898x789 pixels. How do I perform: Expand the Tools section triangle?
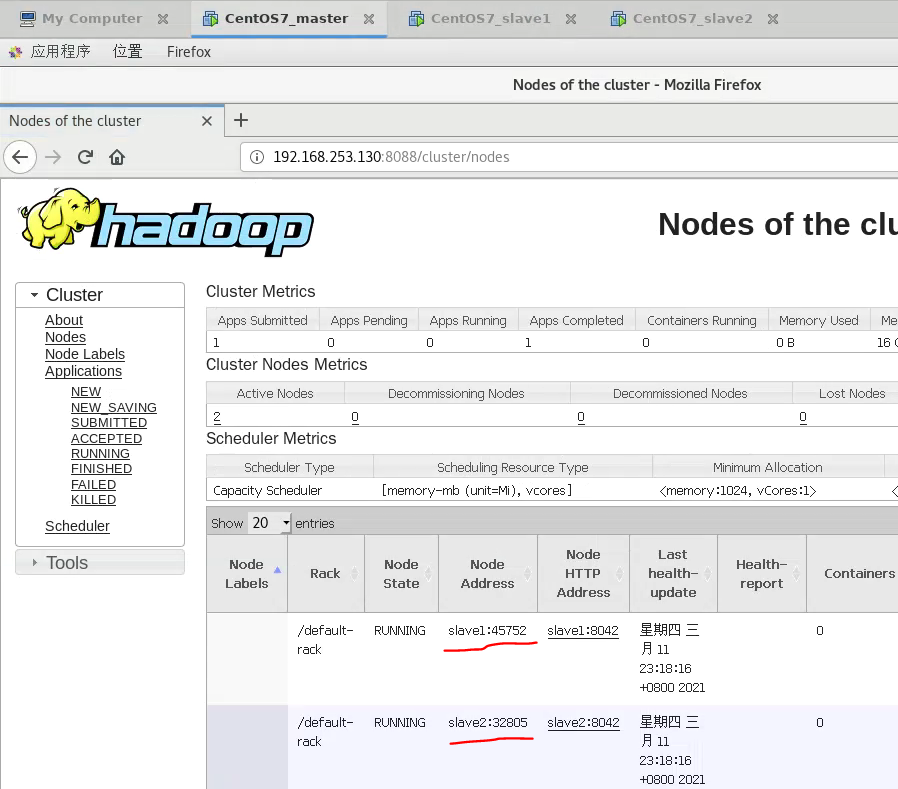[x=34, y=563]
